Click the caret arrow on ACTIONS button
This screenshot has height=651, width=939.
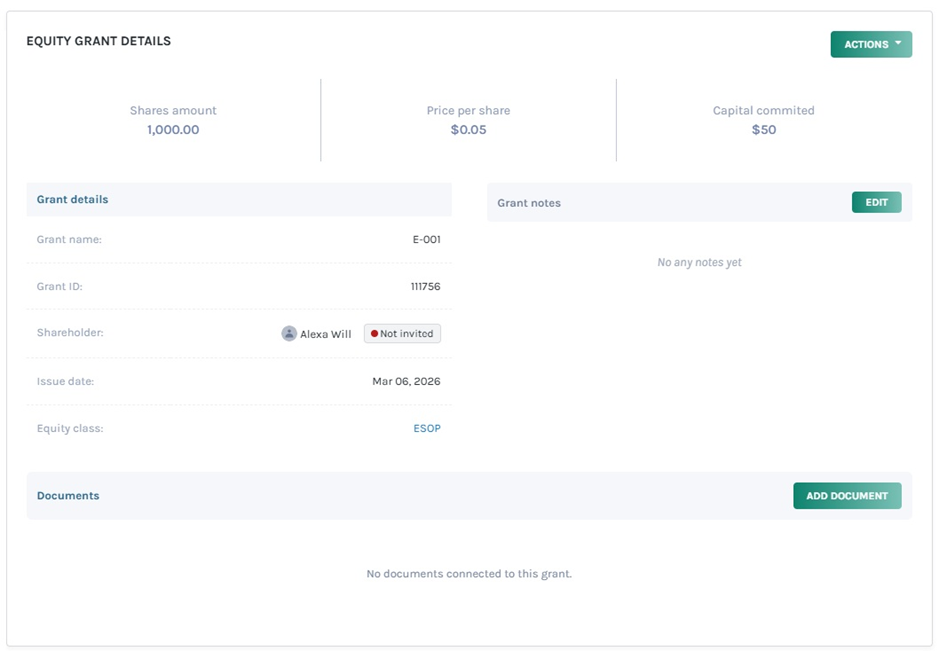898,44
